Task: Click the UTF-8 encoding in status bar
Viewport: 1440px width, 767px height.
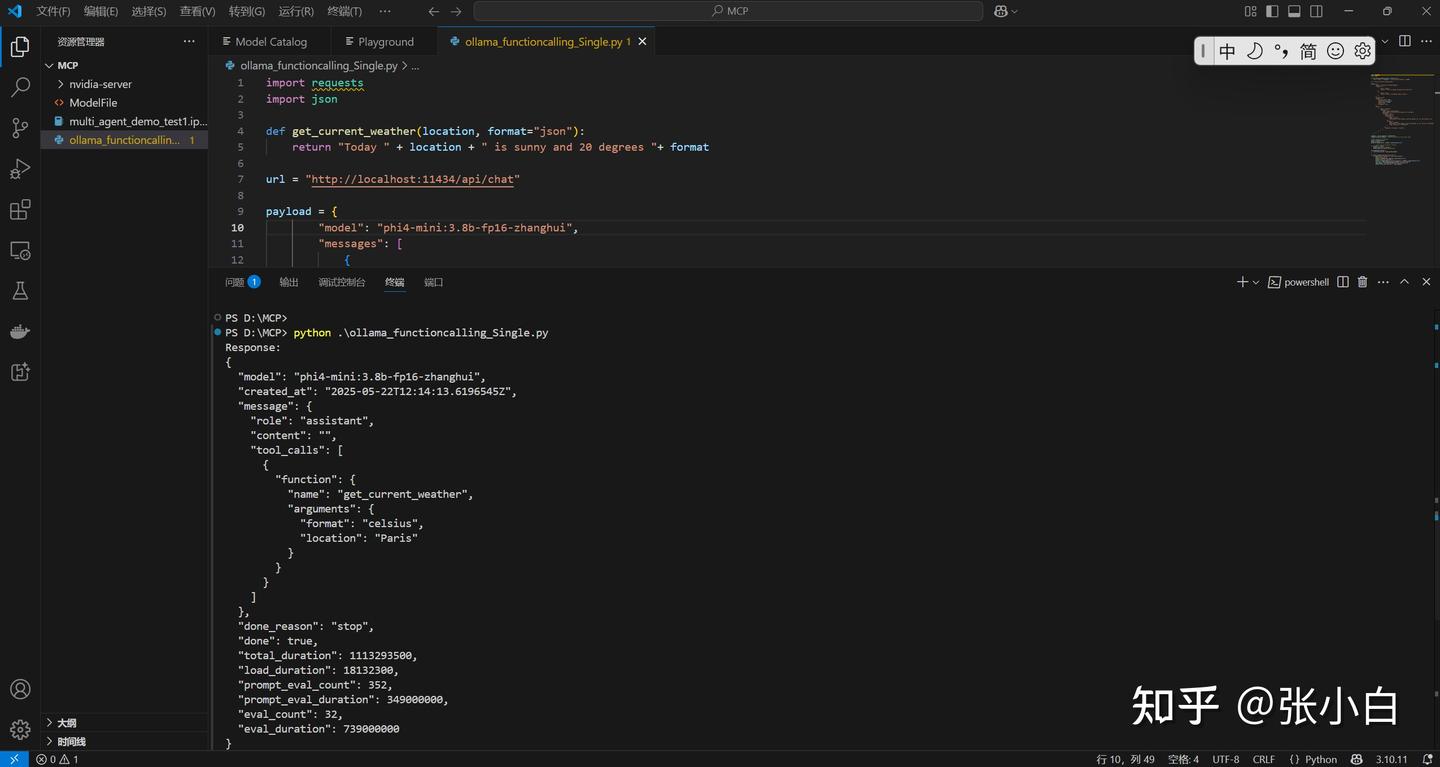Action: click(x=1225, y=759)
